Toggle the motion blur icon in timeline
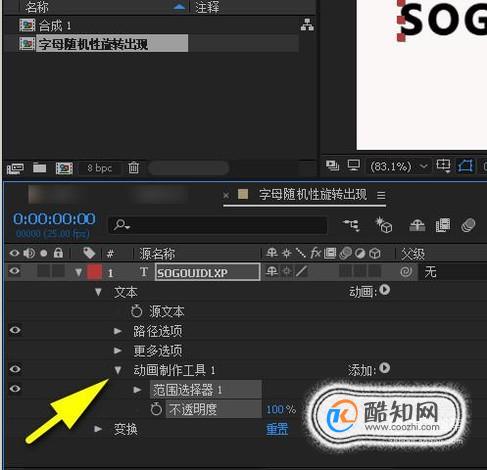 click(468, 225)
